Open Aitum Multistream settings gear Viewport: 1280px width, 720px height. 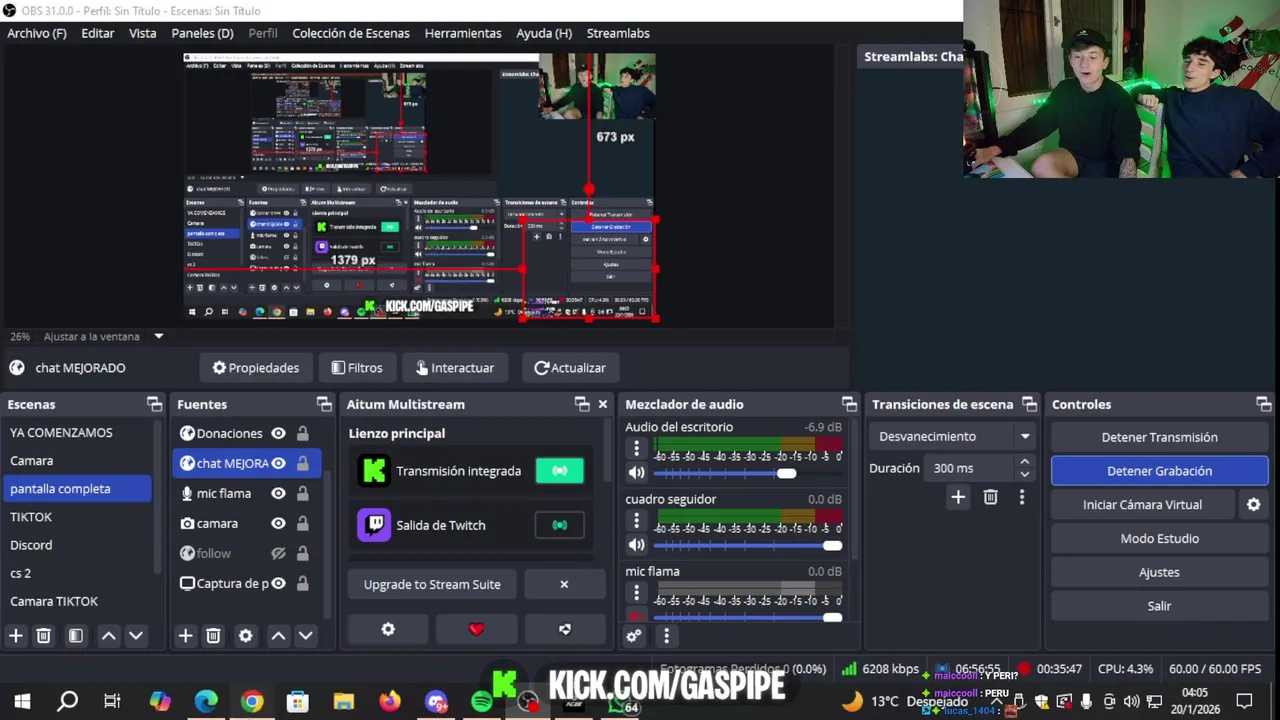point(388,629)
